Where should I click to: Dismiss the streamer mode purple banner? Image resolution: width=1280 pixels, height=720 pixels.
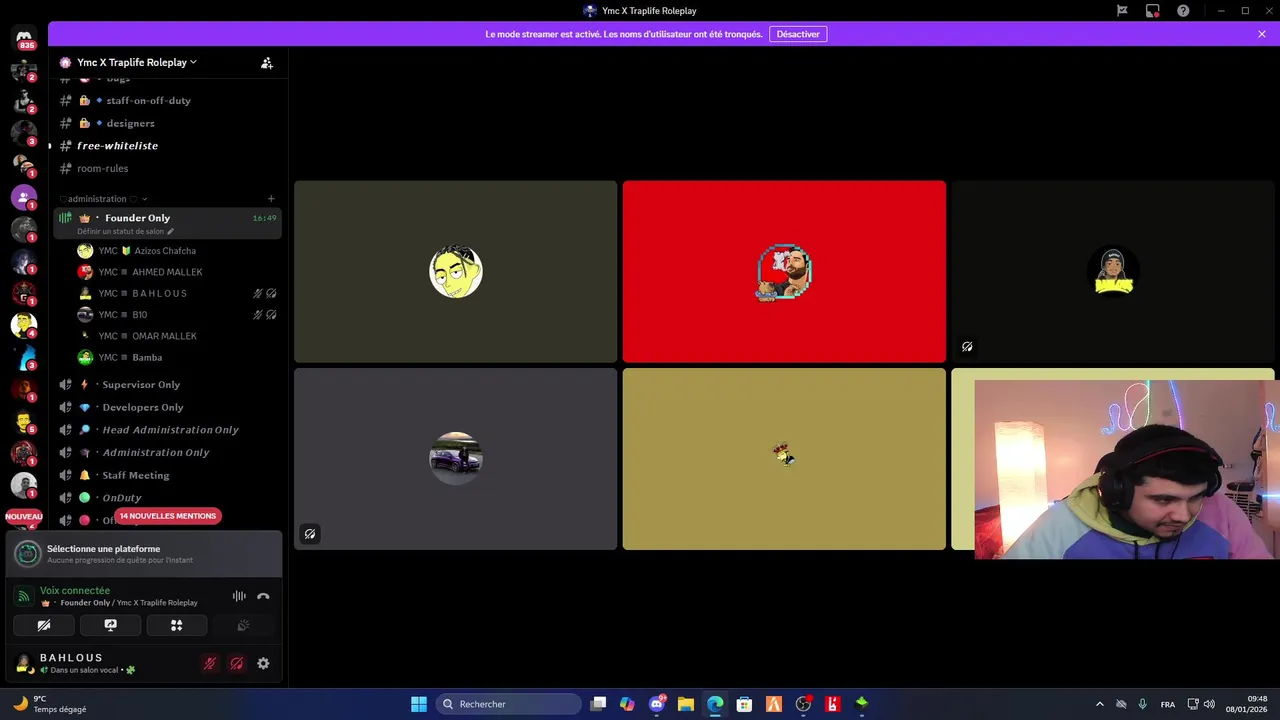pos(1262,34)
